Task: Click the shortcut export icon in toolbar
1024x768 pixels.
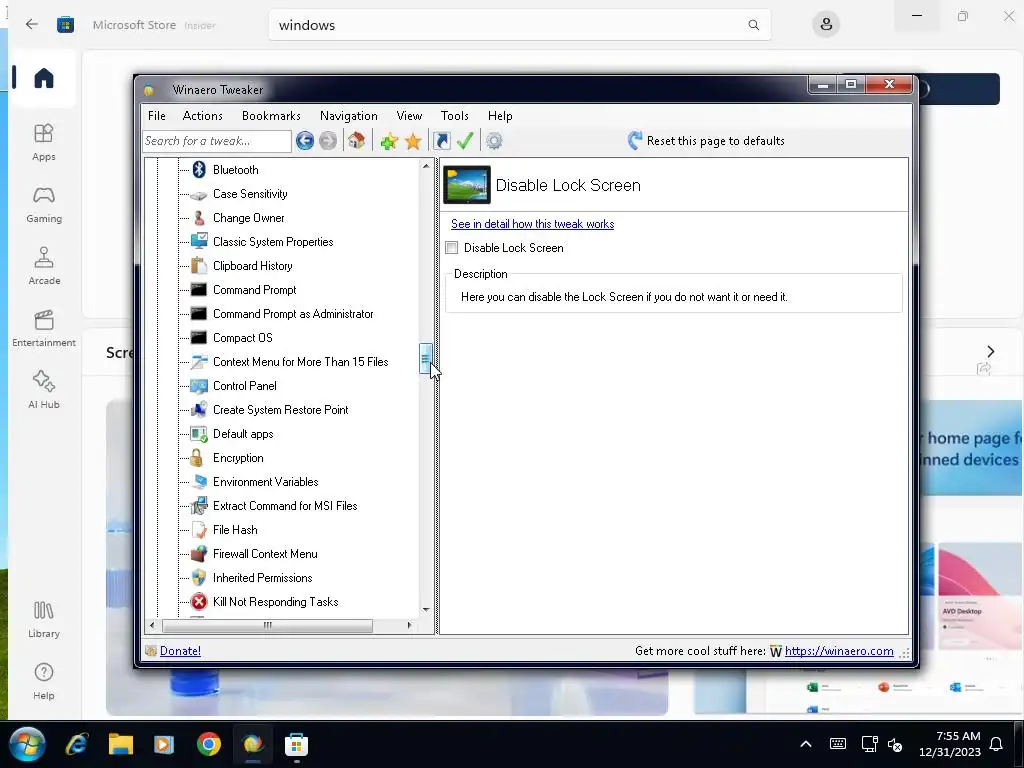Action: (x=442, y=141)
